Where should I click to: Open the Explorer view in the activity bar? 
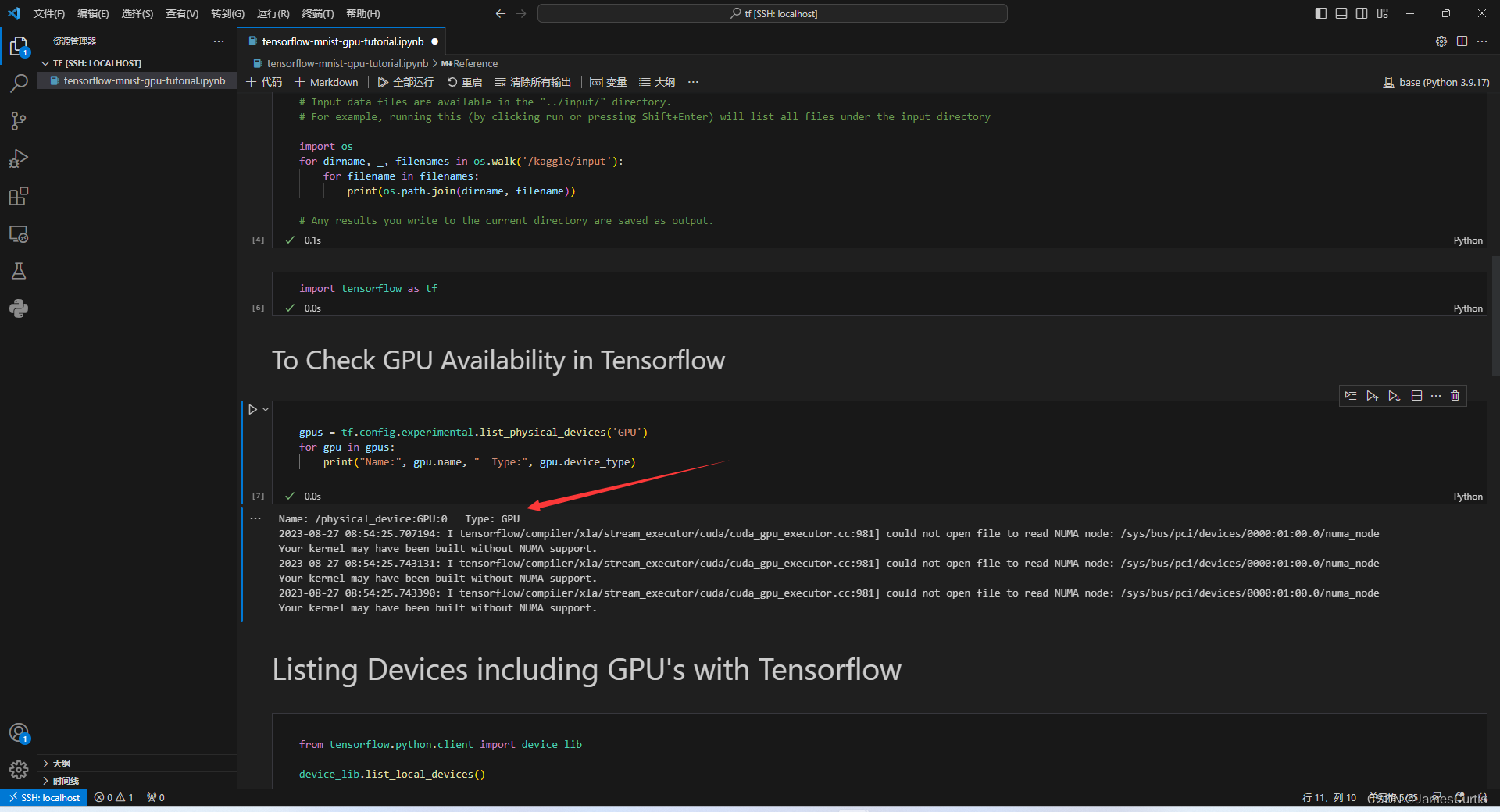19,47
